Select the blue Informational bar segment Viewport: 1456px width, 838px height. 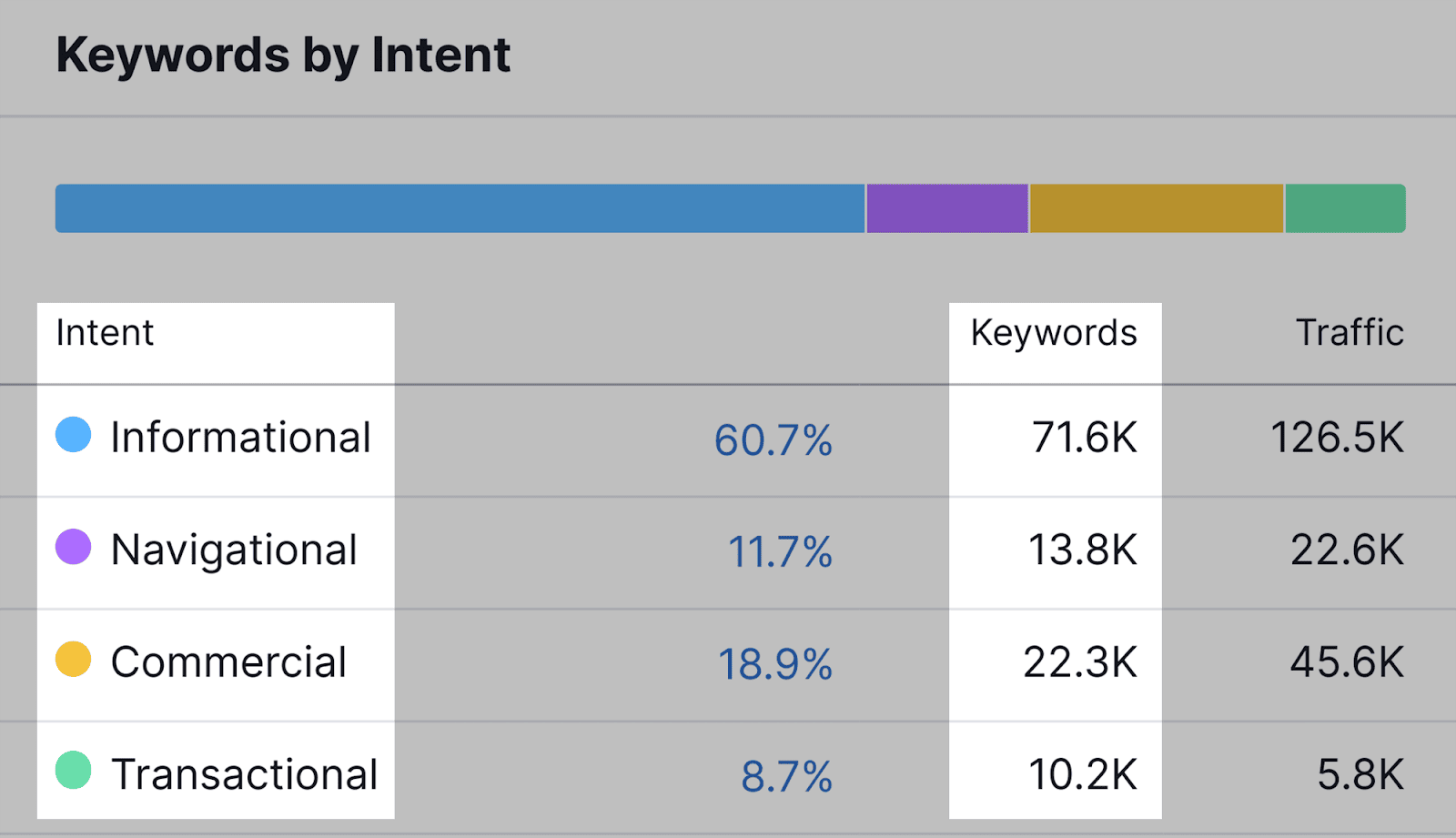pyautogui.click(x=460, y=208)
